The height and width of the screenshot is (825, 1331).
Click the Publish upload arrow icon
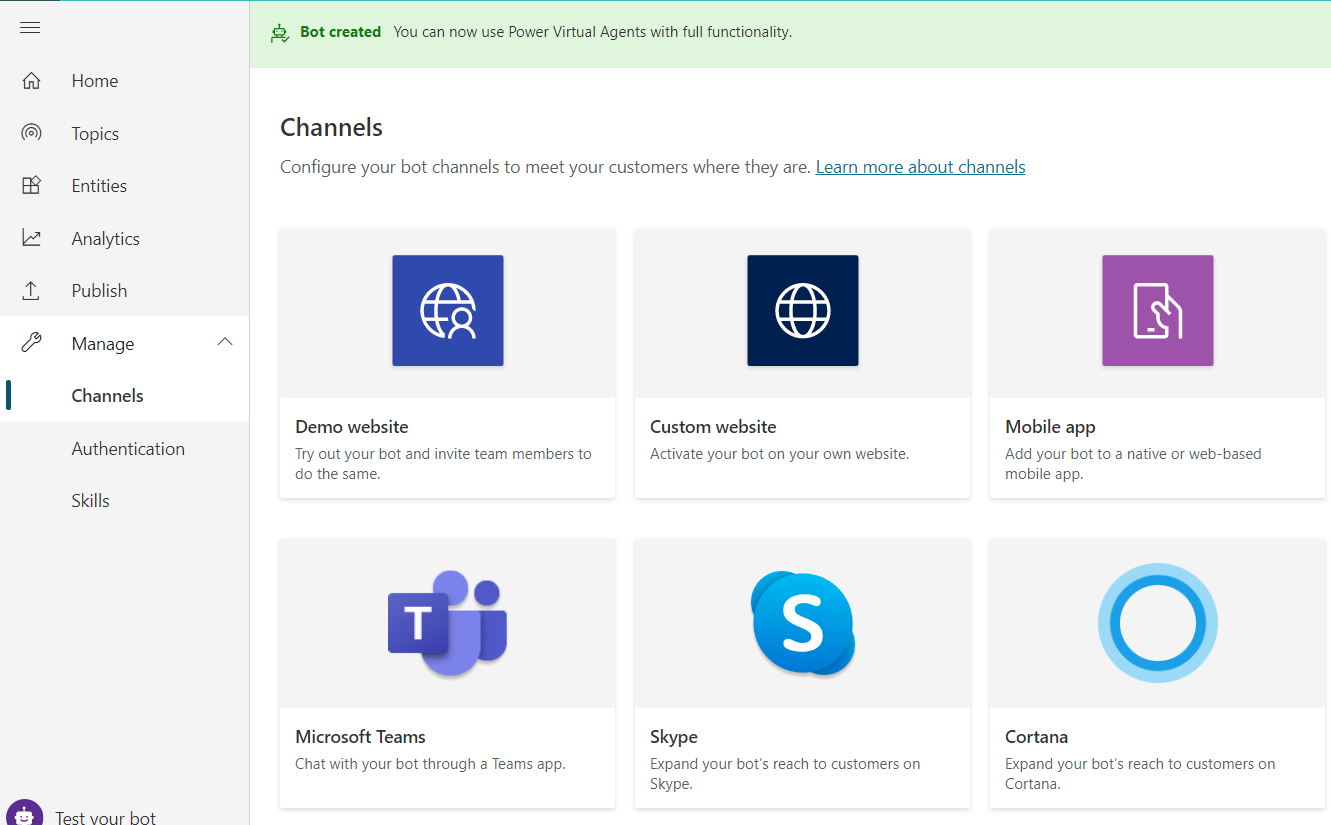31,290
